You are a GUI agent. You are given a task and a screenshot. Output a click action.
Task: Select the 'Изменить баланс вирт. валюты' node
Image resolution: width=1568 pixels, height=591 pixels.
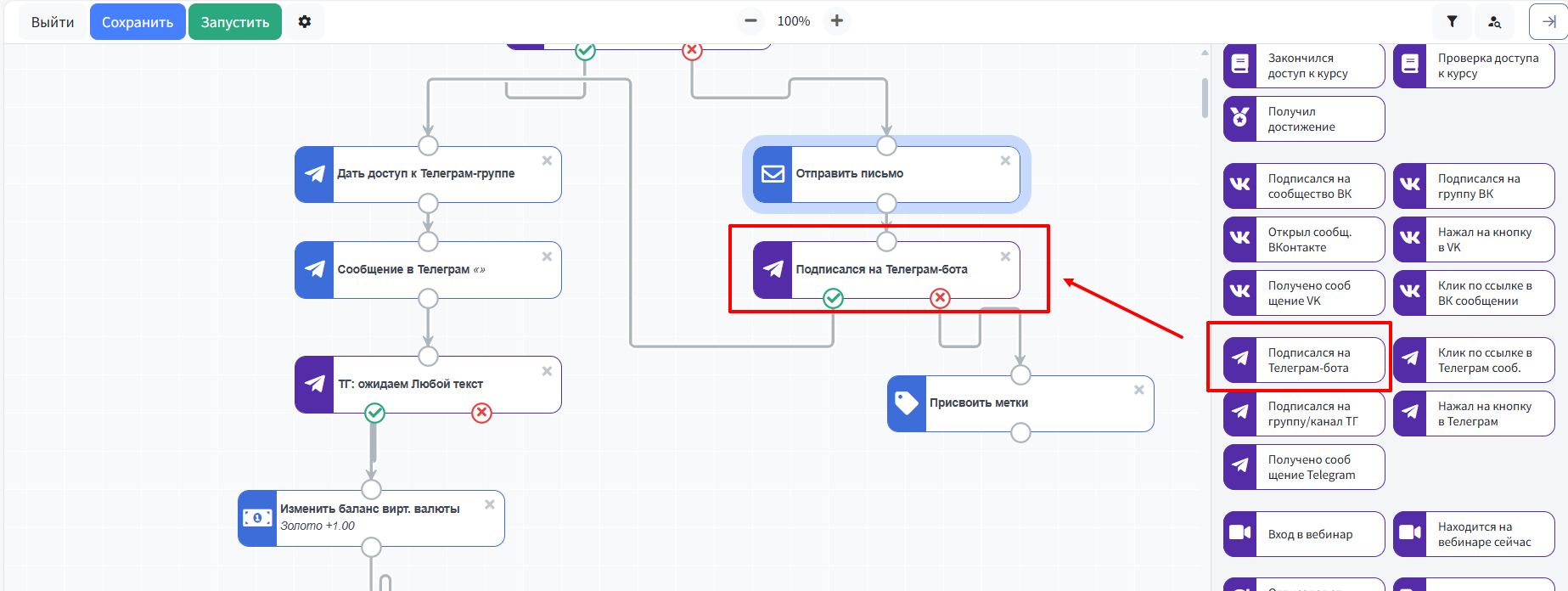(x=371, y=518)
